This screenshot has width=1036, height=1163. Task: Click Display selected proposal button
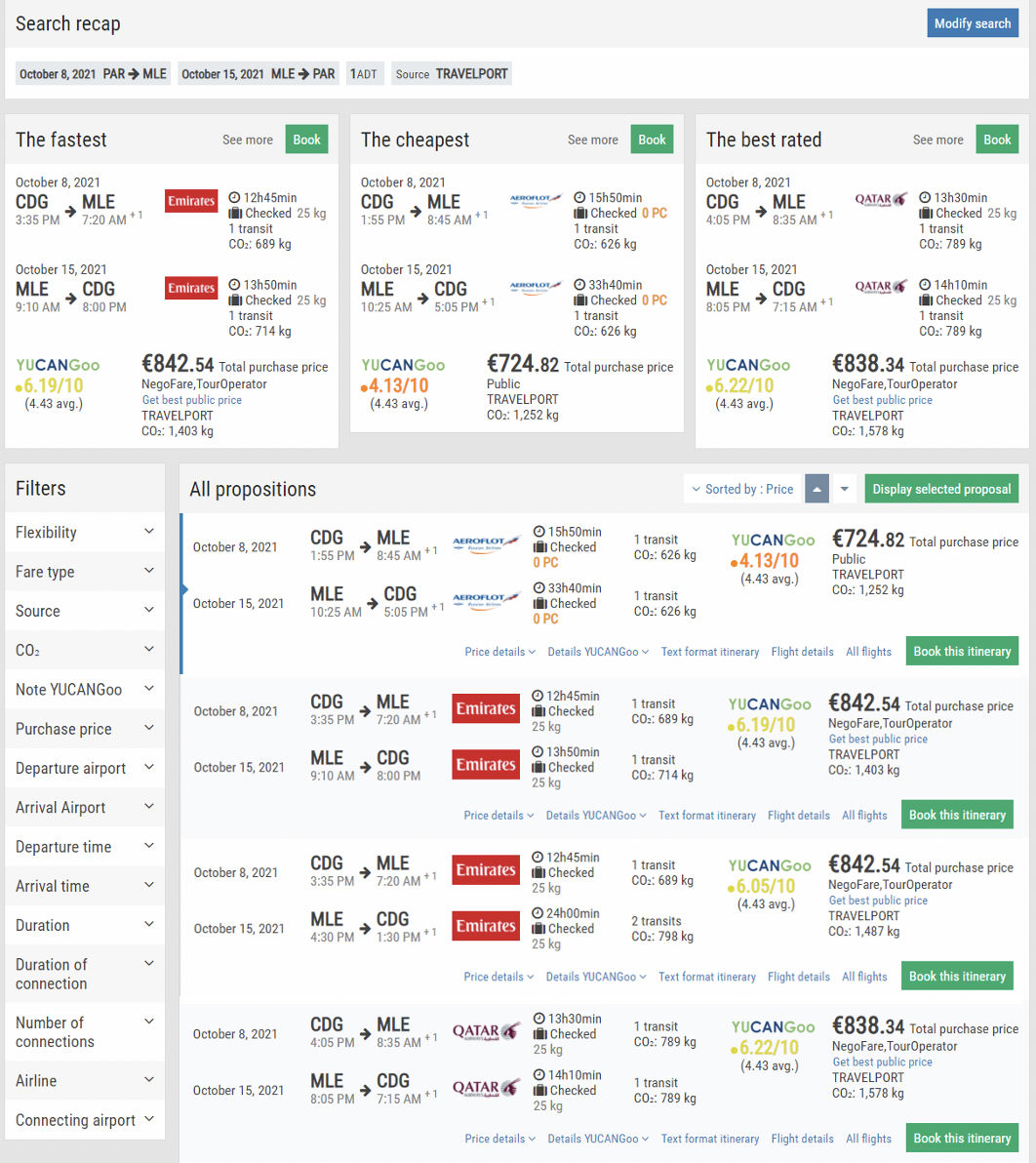pos(941,489)
